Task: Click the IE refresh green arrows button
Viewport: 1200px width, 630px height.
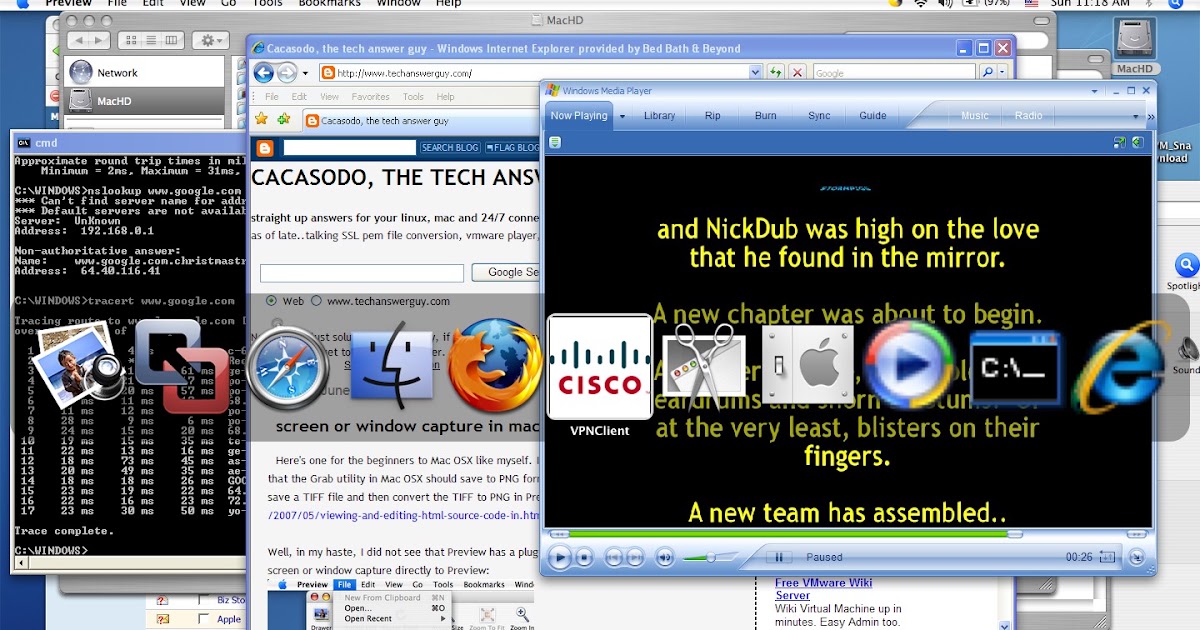Action: click(x=775, y=73)
